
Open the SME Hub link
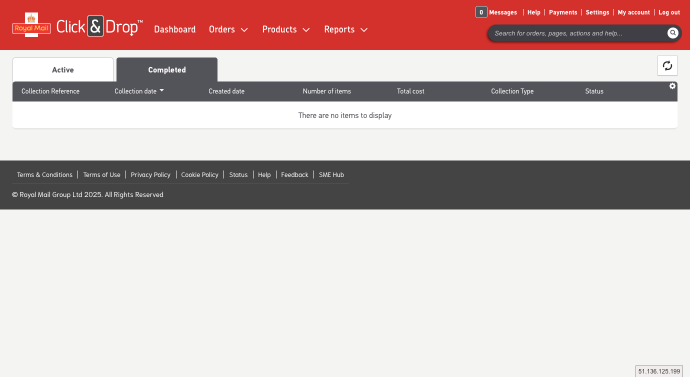click(x=331, y=175)
